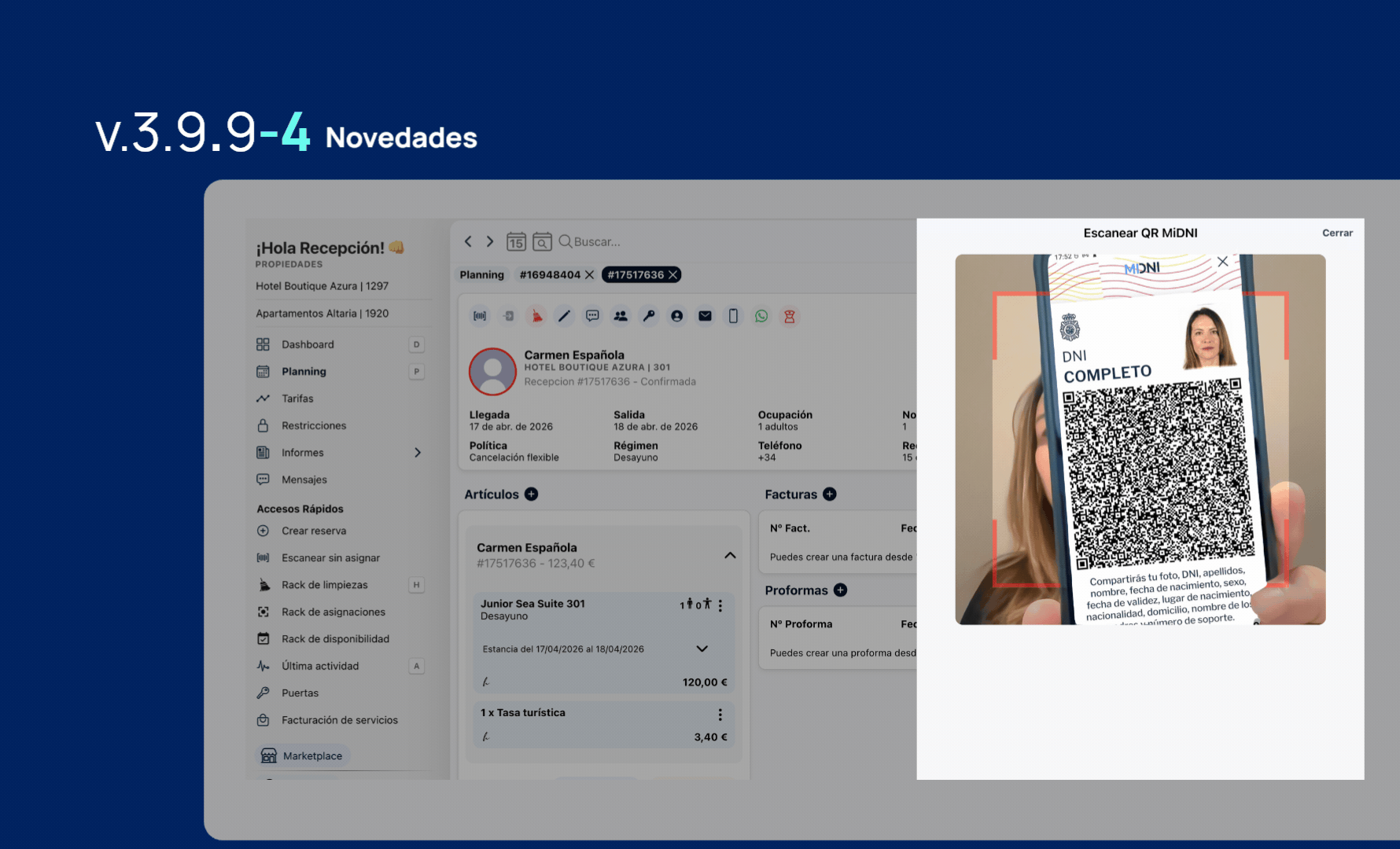Send email via envelope icon
Screen dimensions: 1400x849
[706, 316]
